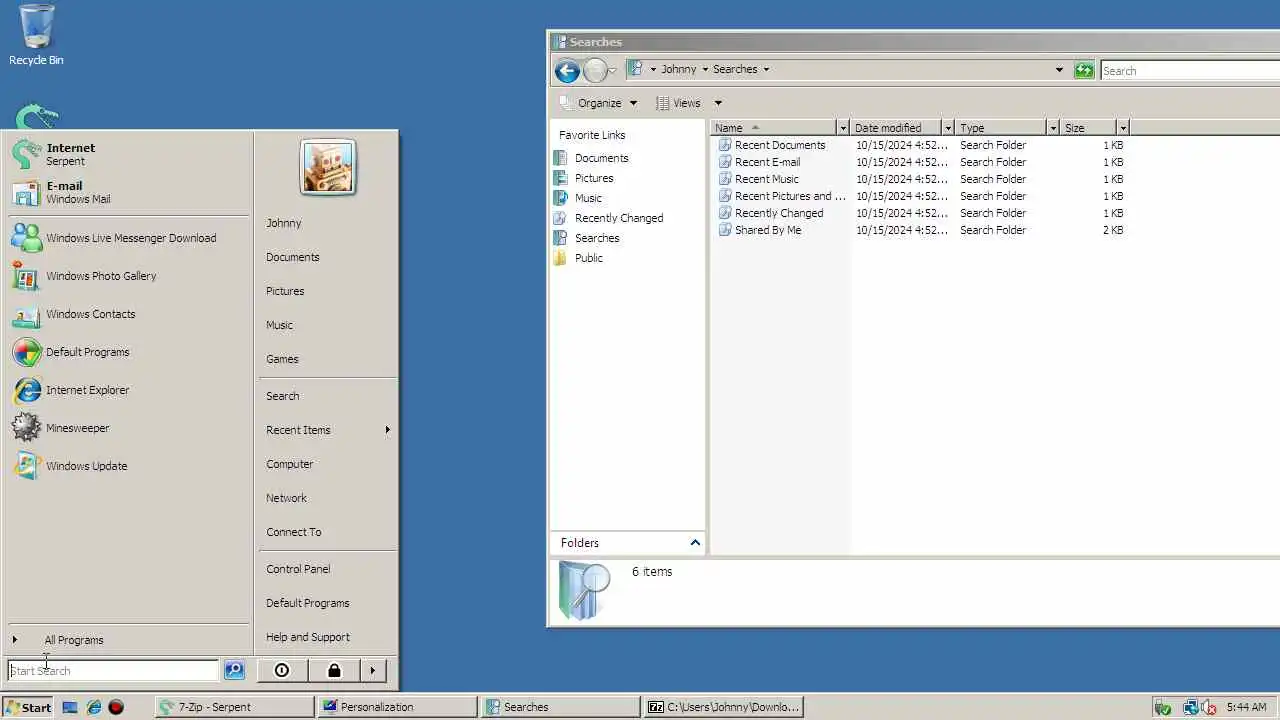Focus the Start Search box
This screenshot has height=720, width=1280.
(x=113, y=671)
